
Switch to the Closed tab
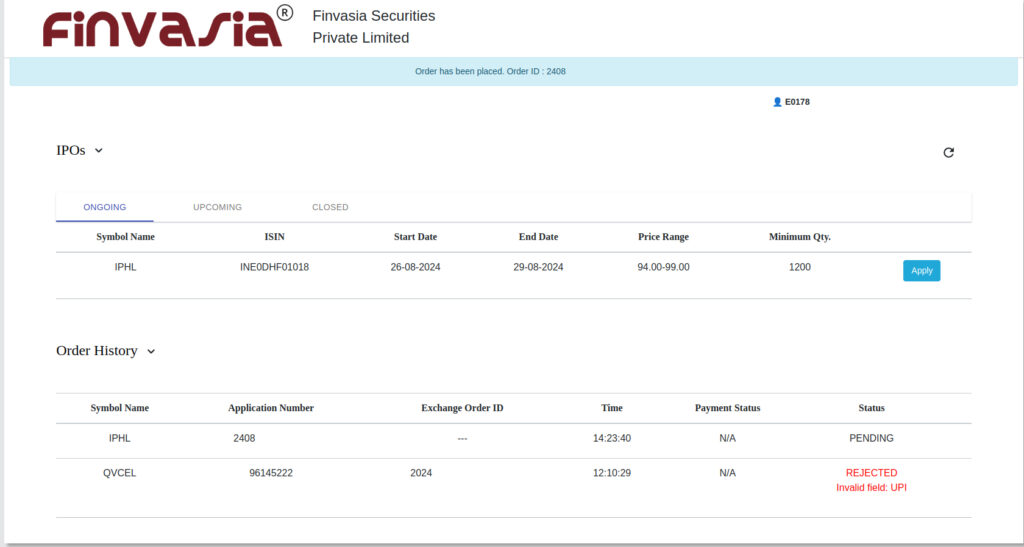click(x=330, y=207)
